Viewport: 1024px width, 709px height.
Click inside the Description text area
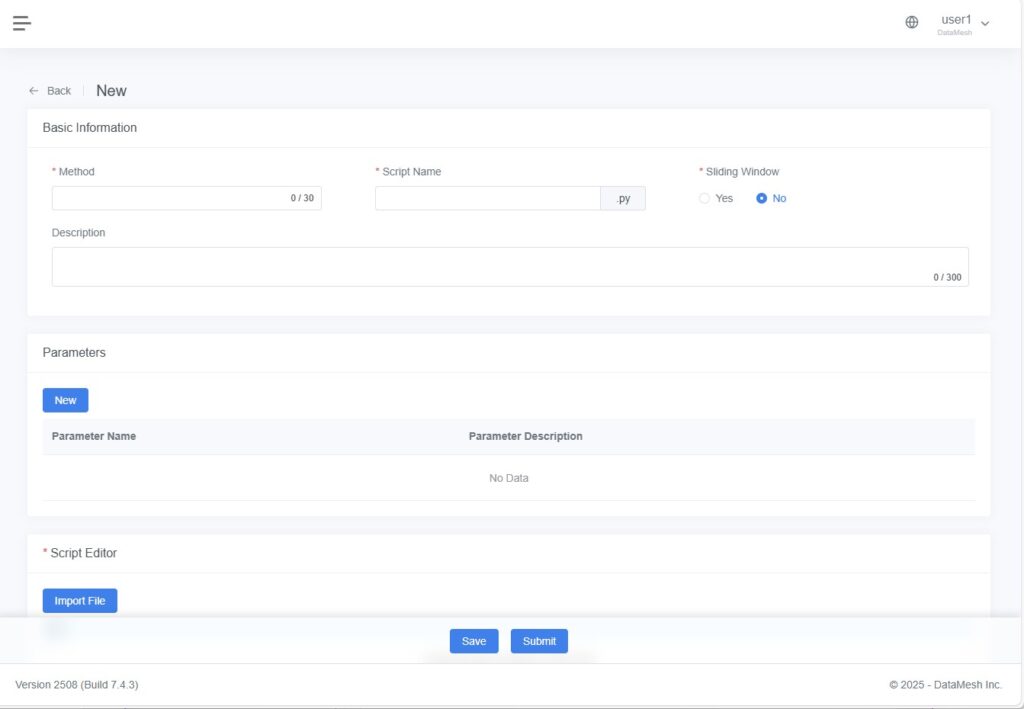pos(490,267)
